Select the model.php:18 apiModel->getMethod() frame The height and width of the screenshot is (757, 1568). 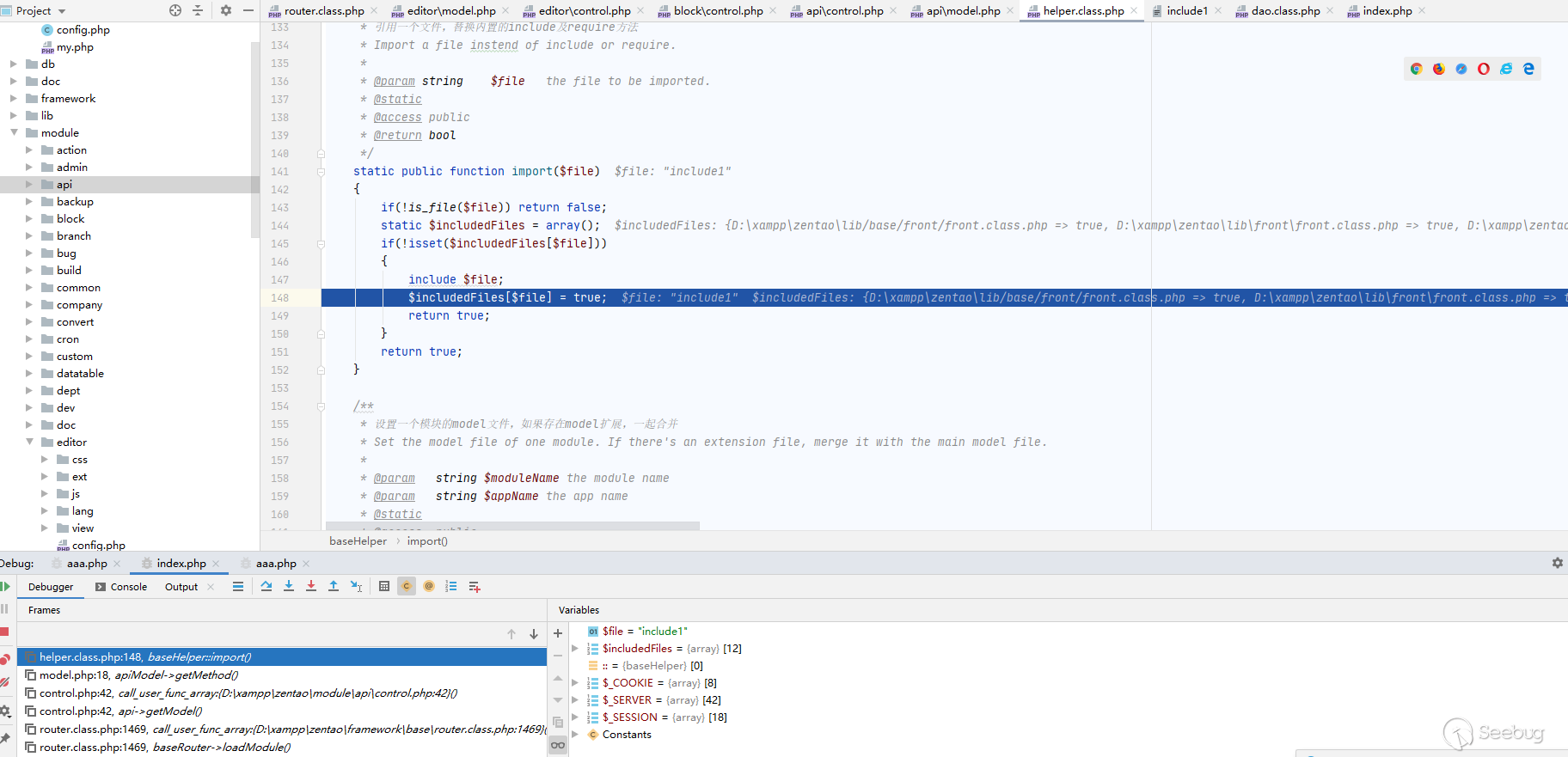point(138,675)
